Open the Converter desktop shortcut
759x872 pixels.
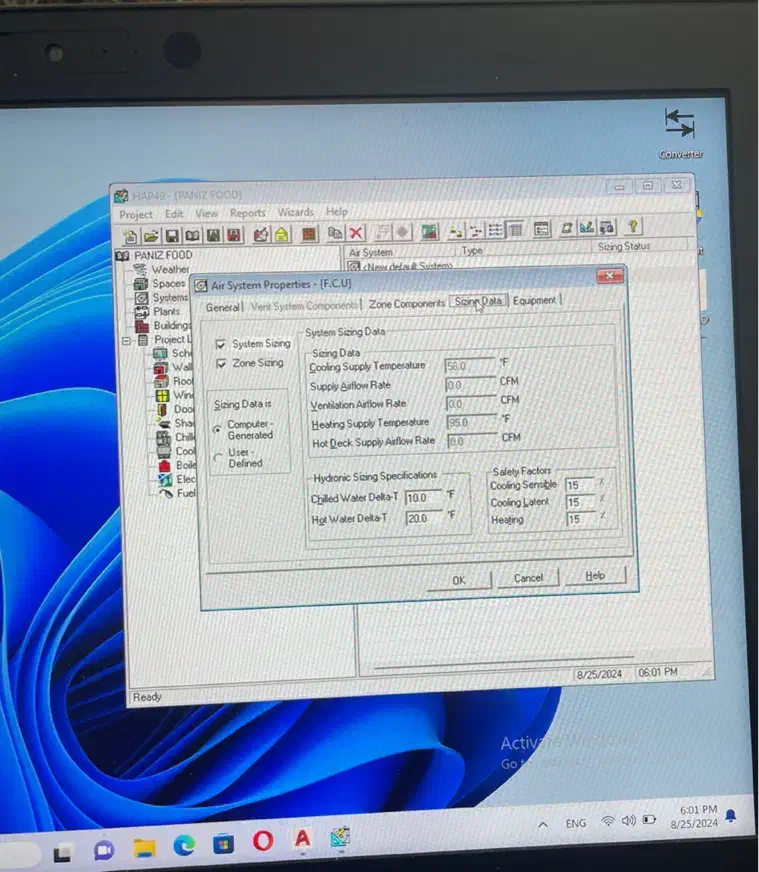(x=679, y=125)
